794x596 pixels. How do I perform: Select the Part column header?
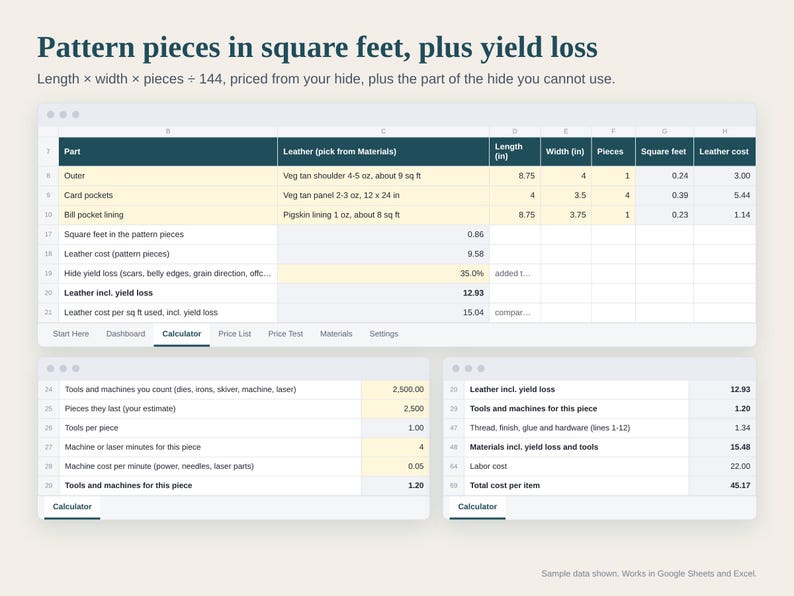click(168, 151)
